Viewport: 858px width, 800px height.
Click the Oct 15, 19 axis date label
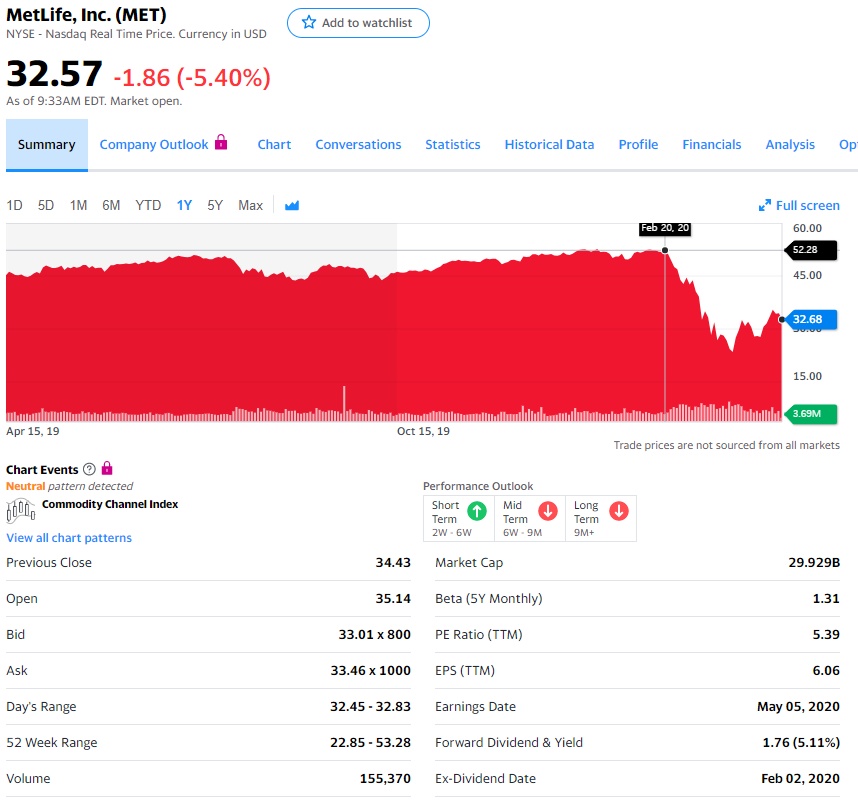coord(424,431)
